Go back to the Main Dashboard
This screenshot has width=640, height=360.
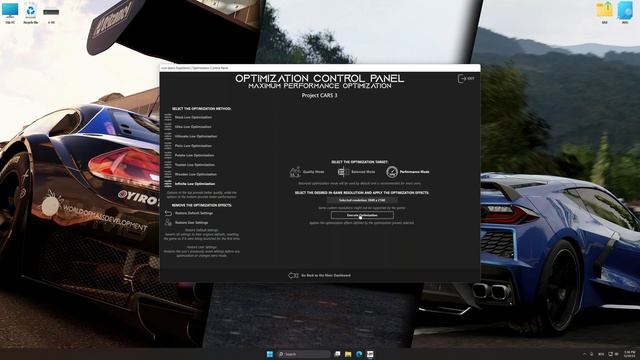coord(320,276)
